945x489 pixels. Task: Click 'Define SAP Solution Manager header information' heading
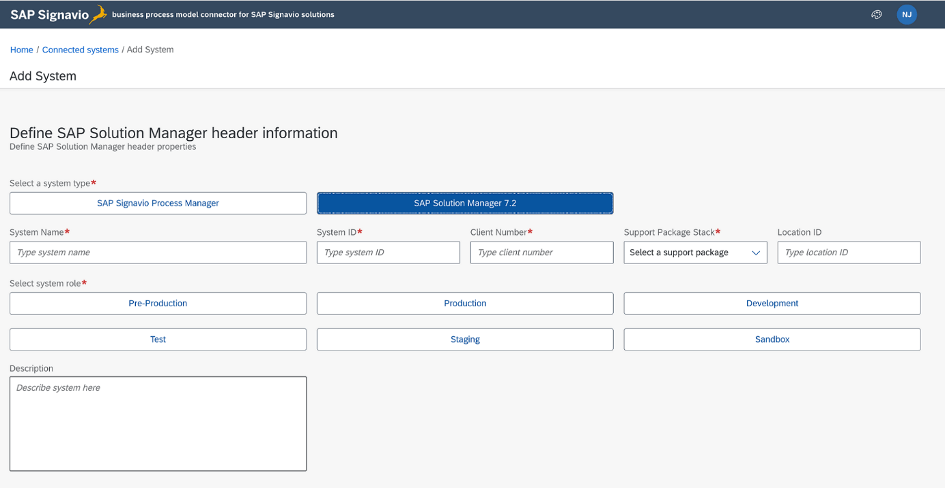(174, 133)
